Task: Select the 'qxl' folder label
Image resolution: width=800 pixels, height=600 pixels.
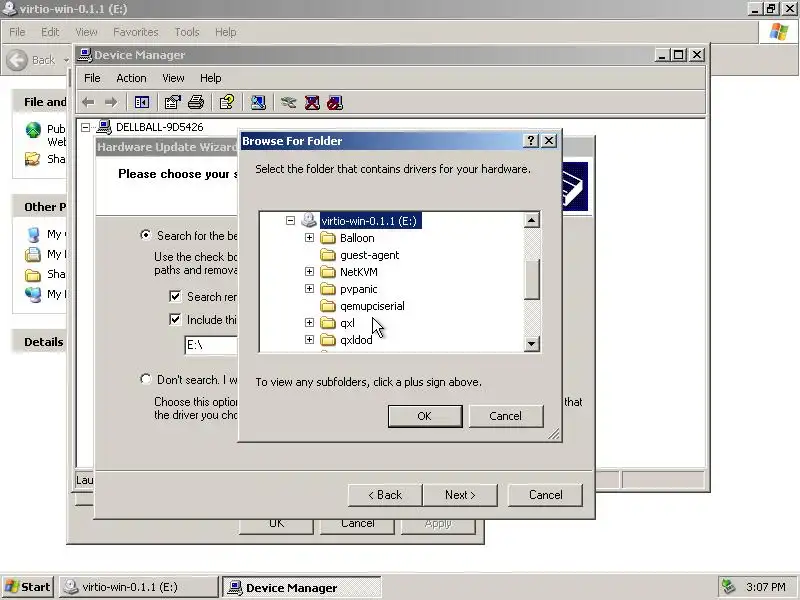Action: [x=347, y=323]
